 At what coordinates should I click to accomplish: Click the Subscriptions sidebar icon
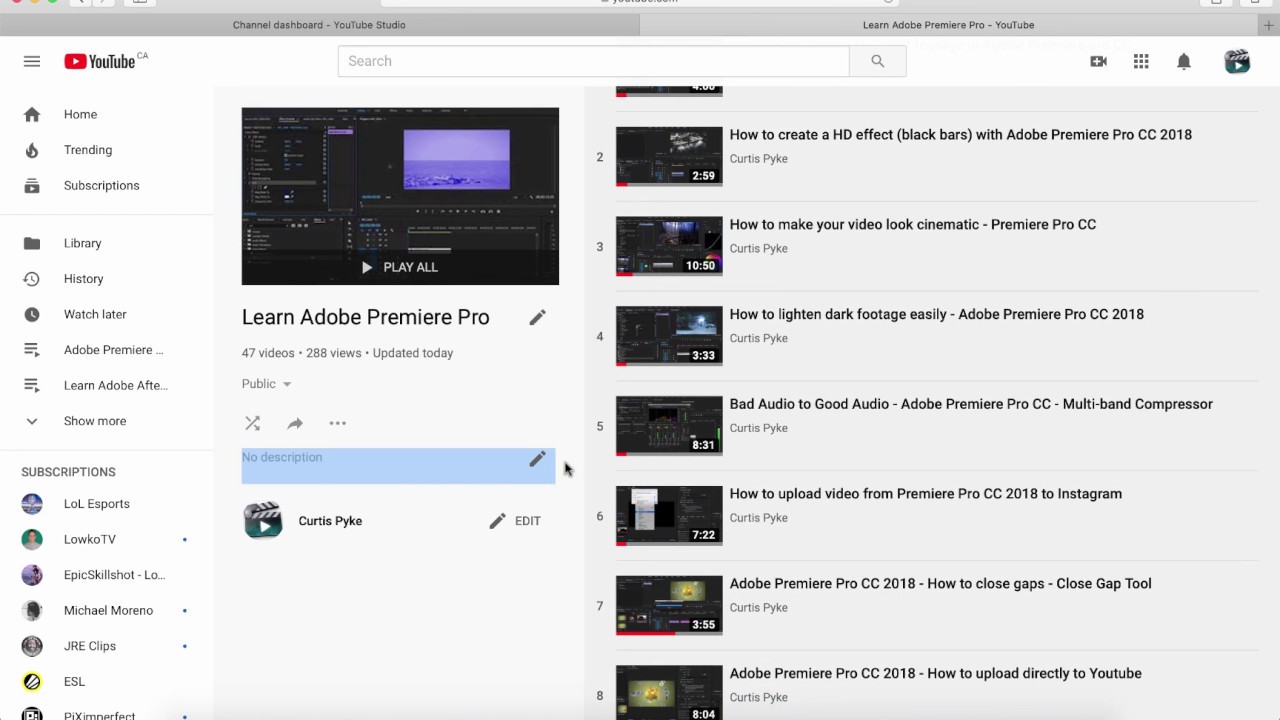(x=32, y=185)
